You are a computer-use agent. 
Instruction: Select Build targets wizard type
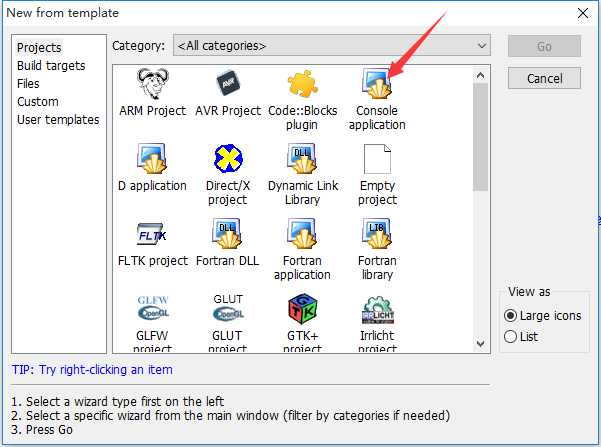51,66
